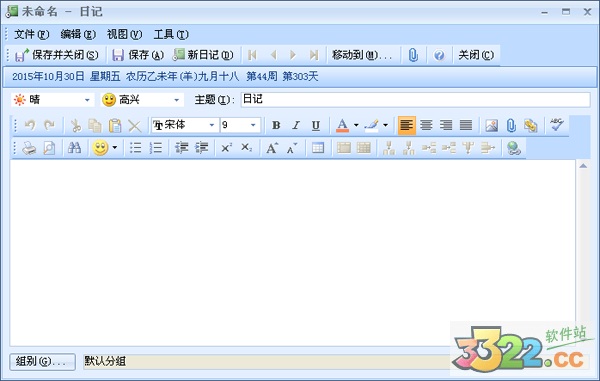Screen dimensions: 600x381
Task: Increase paragraph indent
Action: point(201,148)
